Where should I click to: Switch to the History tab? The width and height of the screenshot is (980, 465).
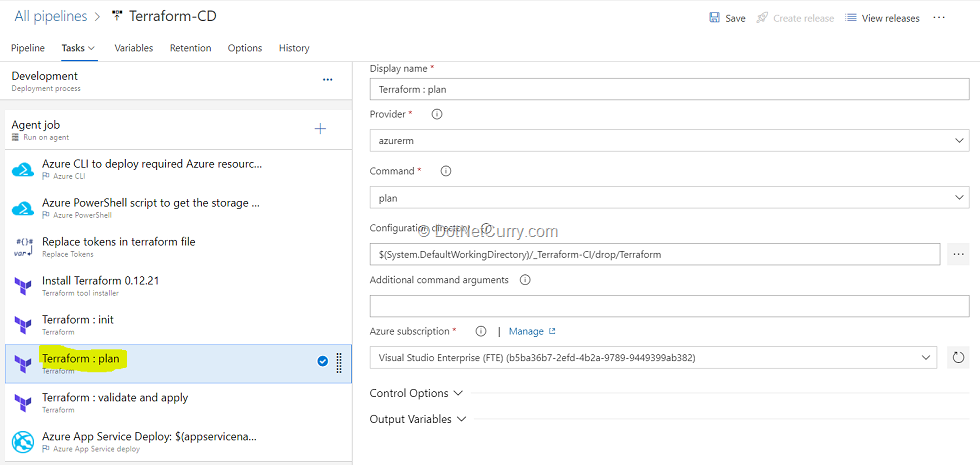click(294, 48)
